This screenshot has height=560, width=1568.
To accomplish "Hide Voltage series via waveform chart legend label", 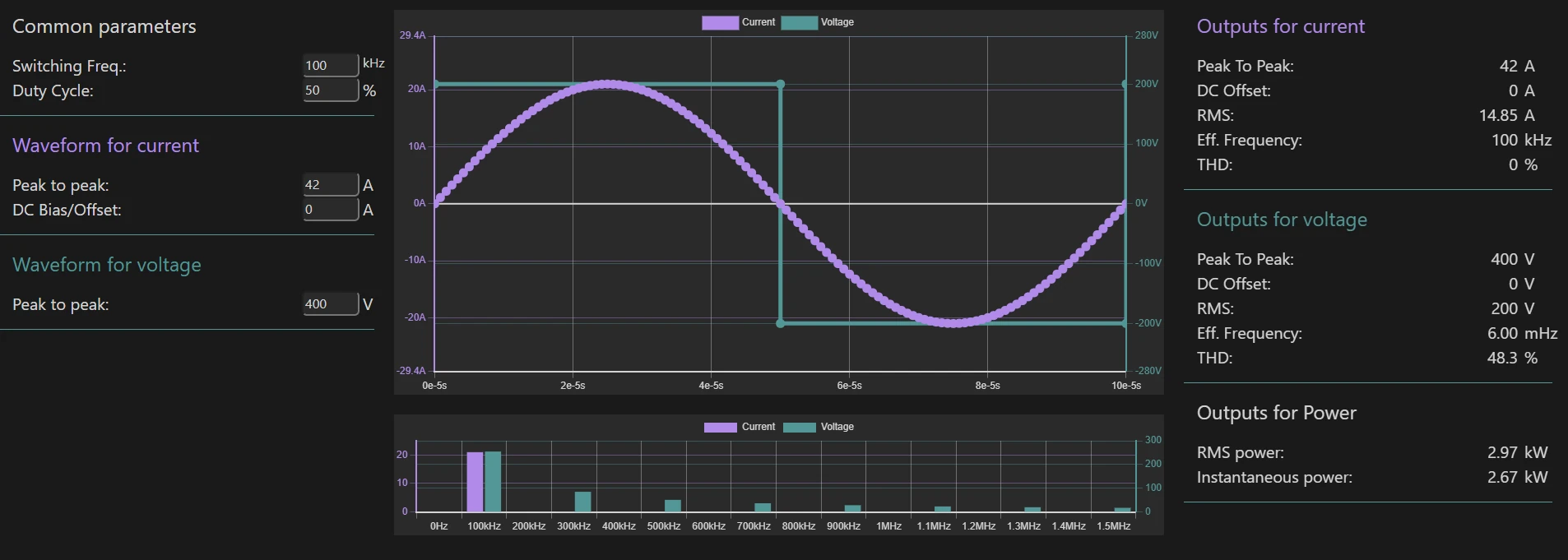I will 837,23.
